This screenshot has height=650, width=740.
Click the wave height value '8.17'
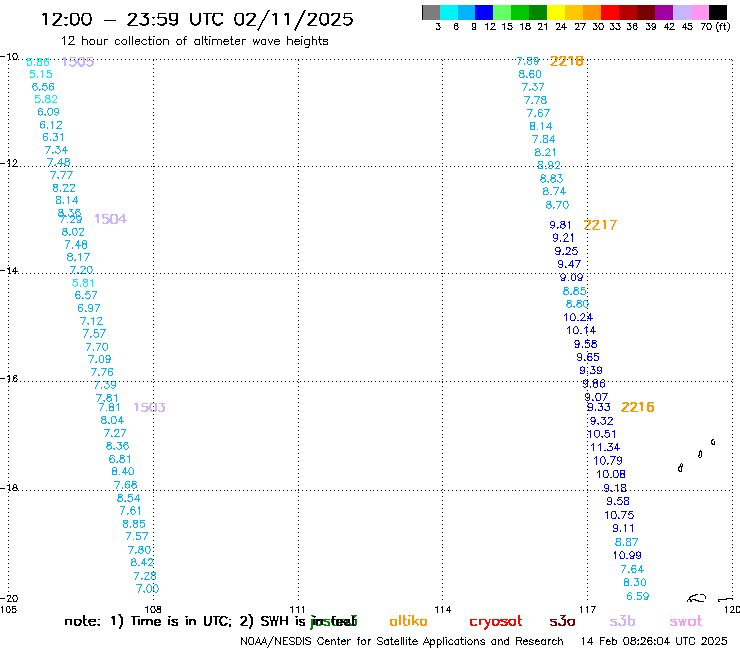pos(78,257)
